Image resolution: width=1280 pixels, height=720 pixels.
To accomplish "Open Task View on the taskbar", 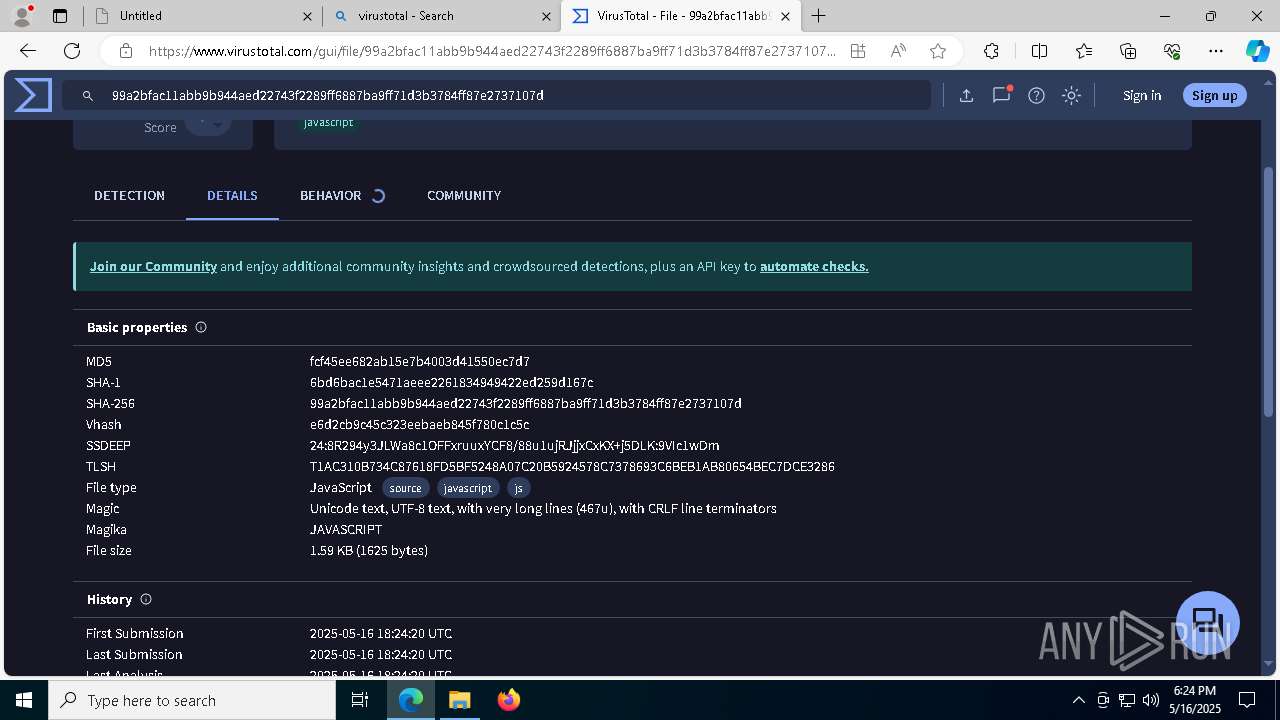I will click(361, 700).
